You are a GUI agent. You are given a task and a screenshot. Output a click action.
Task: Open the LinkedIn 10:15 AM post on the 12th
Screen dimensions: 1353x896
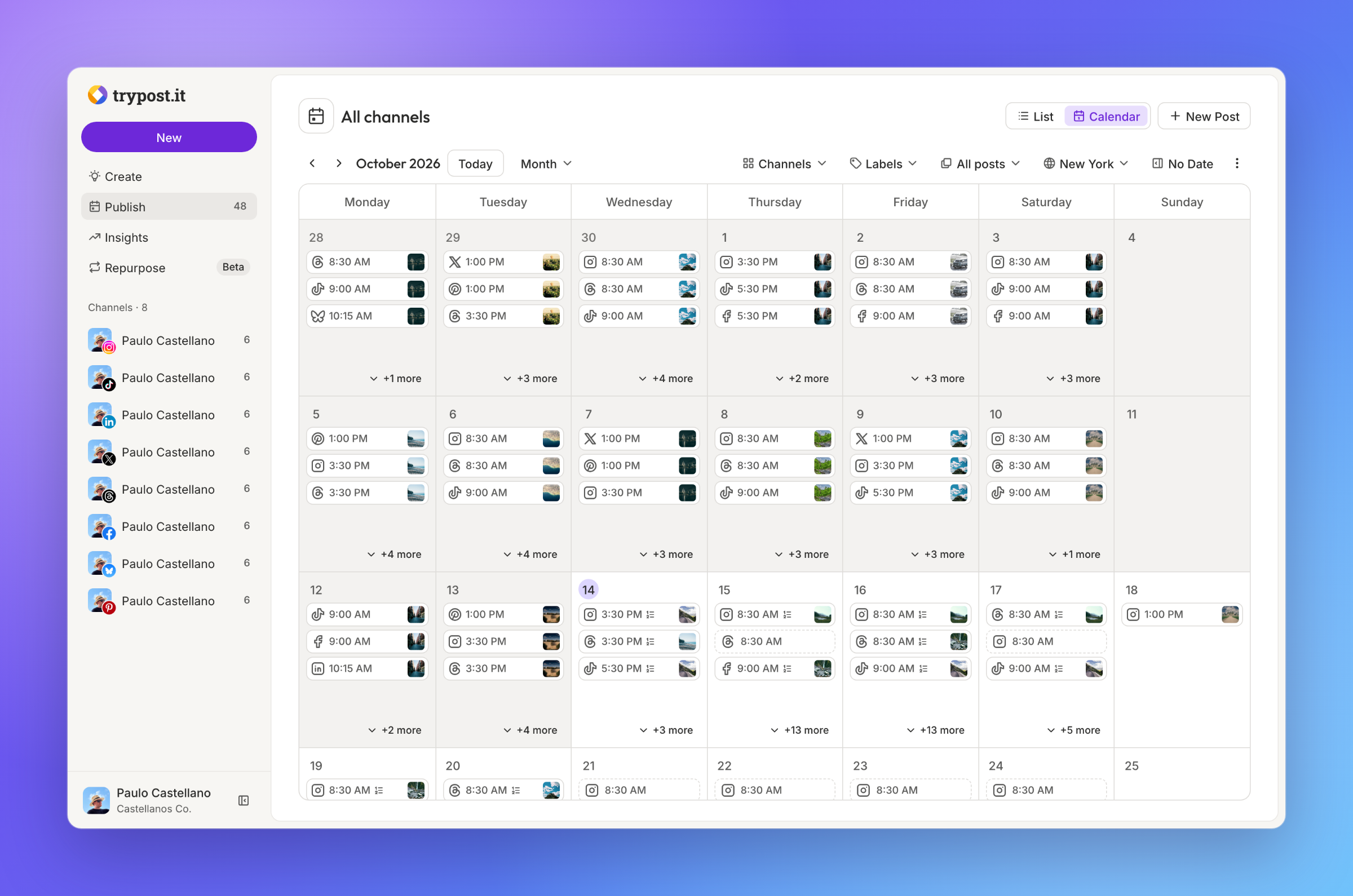(x=367, y=668)
